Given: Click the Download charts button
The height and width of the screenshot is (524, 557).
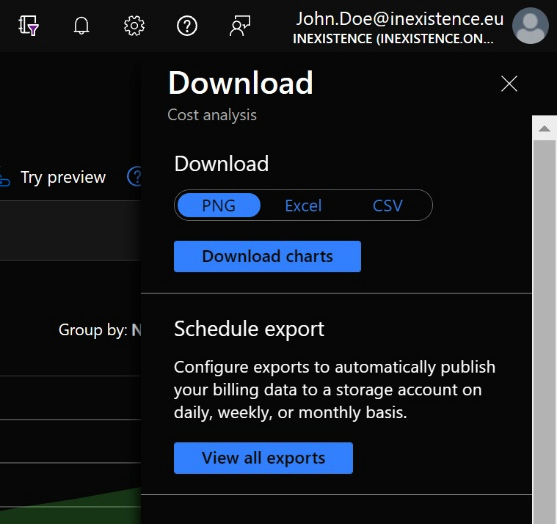Looking at the screenshot, I should pos(267,256).
